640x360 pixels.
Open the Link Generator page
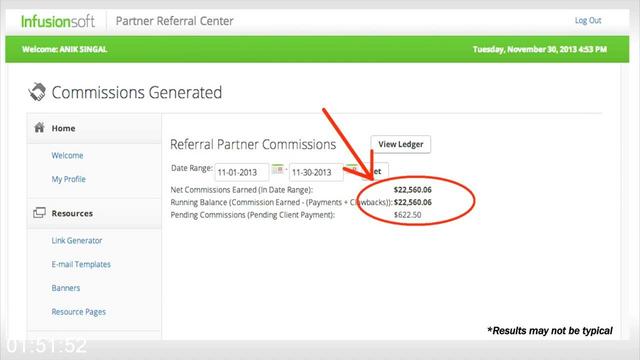77,241
